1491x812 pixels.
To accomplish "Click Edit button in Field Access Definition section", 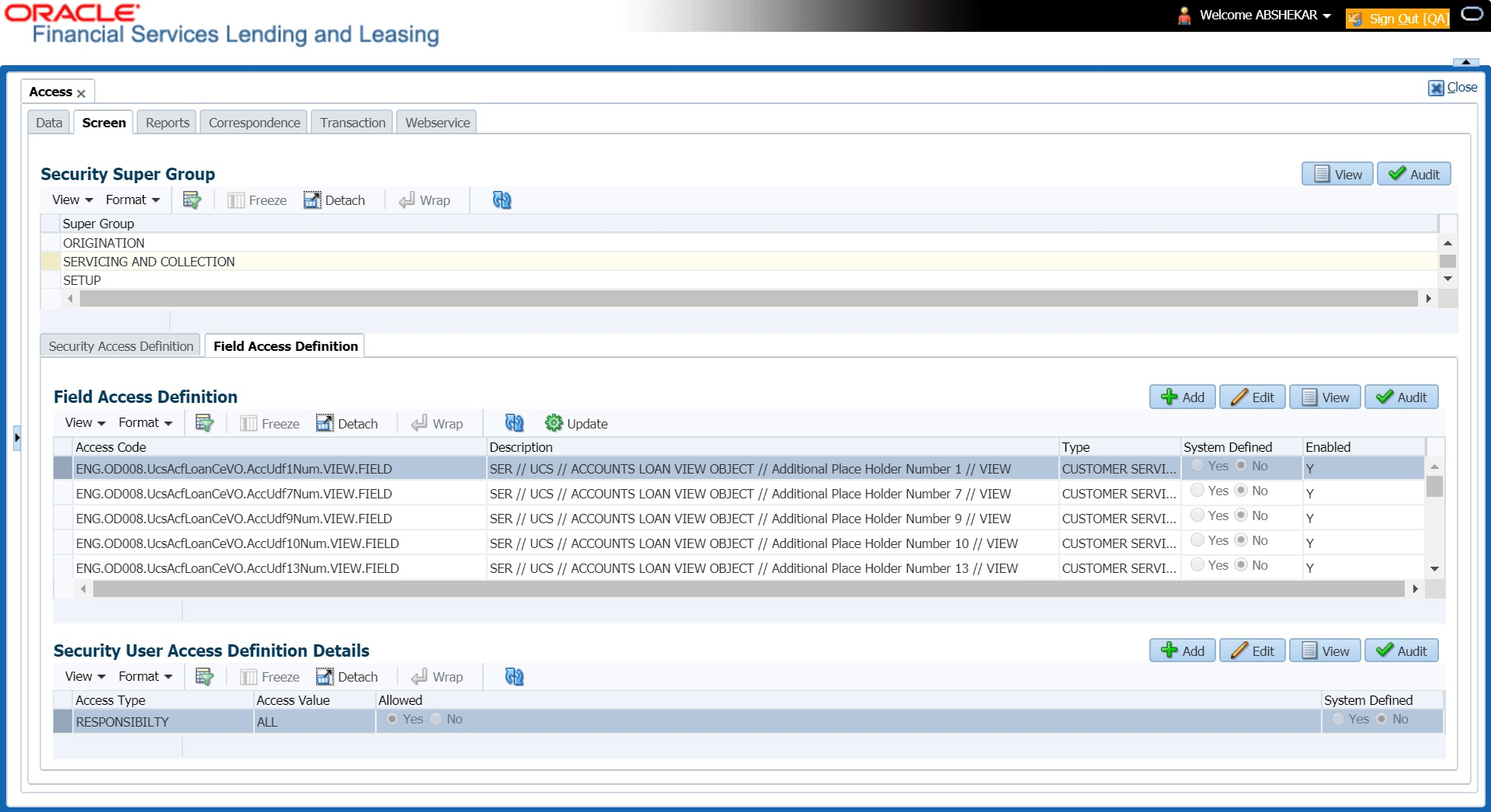I will [1253, 397].
